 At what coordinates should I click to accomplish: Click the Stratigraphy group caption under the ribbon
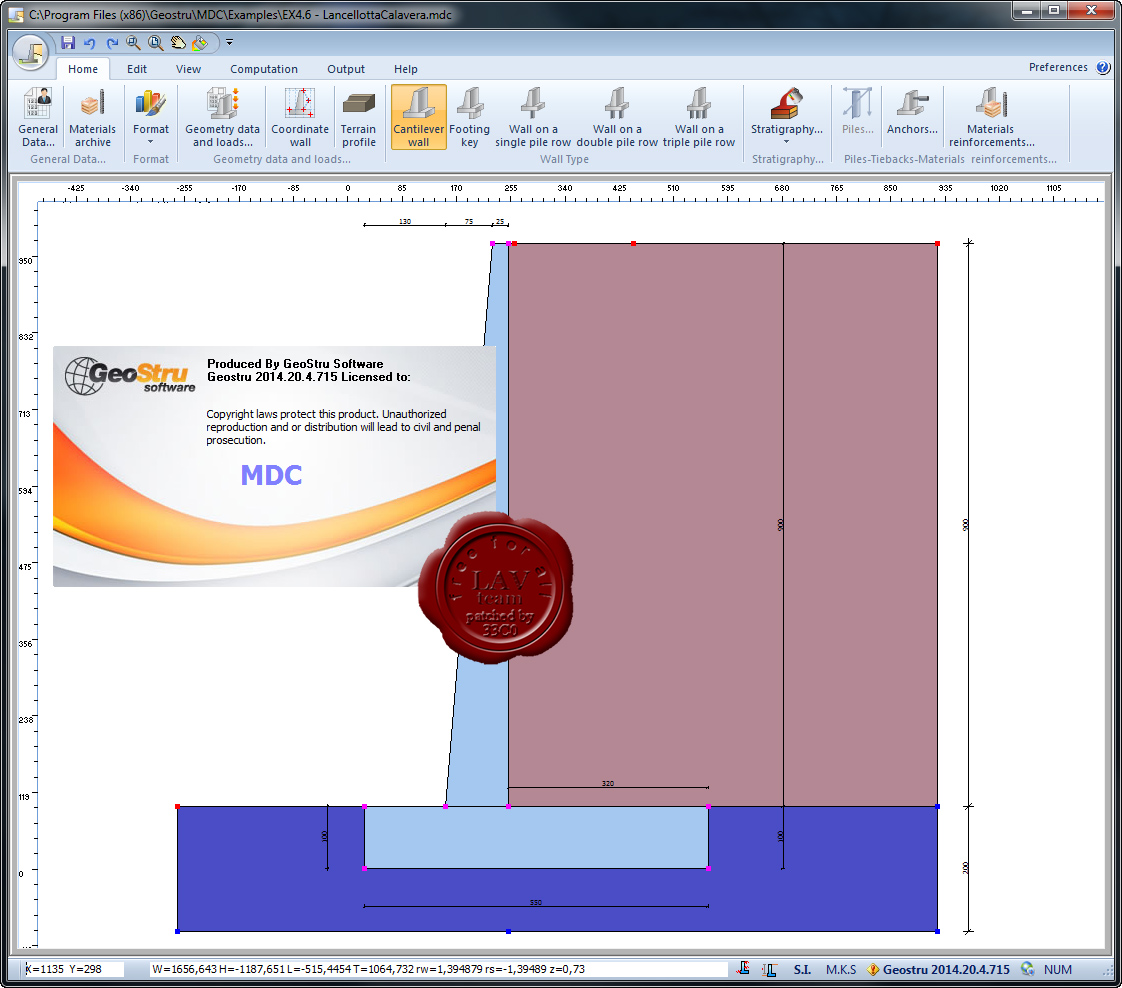[788, 159]
